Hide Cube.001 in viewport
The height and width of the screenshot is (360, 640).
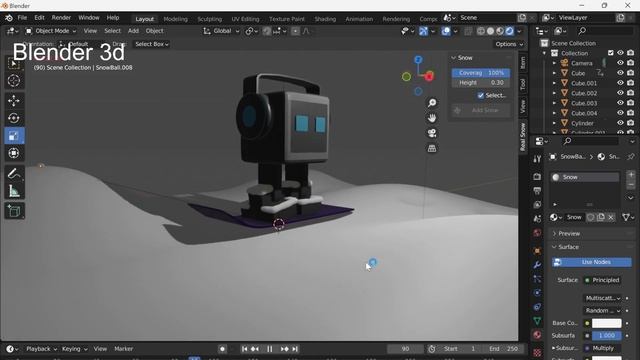[x=620, y=83]
